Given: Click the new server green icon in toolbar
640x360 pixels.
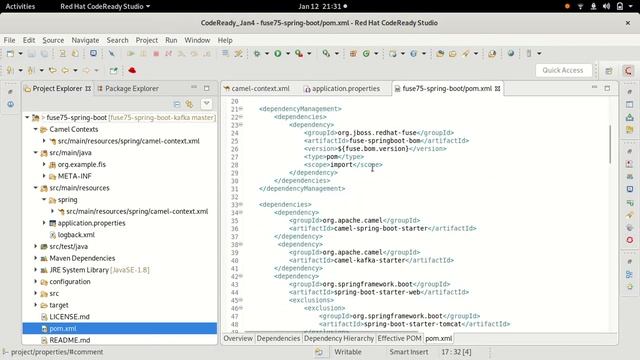Looking at the screenshot, I should click(366, 53).
